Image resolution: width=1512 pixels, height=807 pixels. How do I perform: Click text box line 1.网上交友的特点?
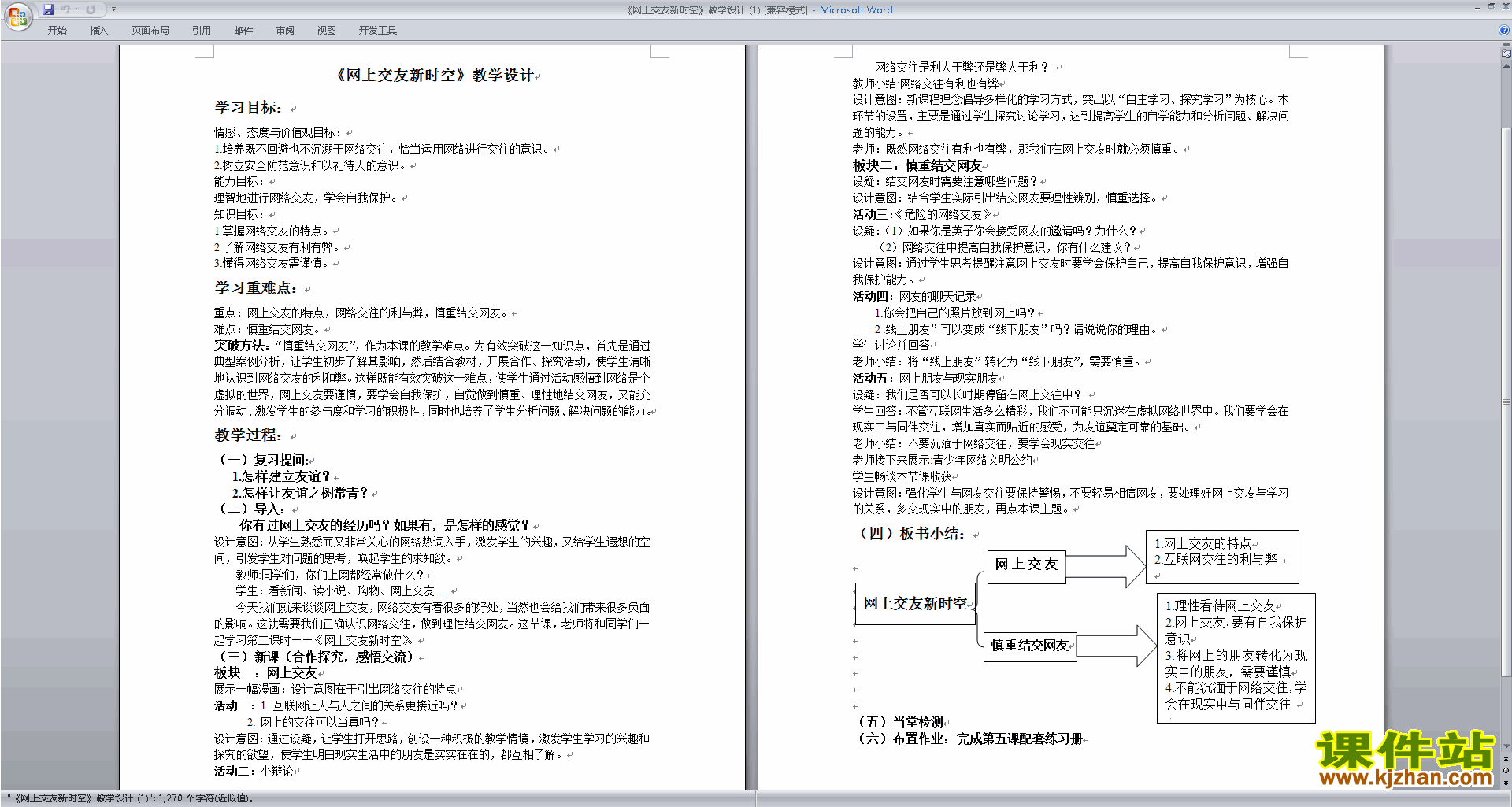[1203, 543]
